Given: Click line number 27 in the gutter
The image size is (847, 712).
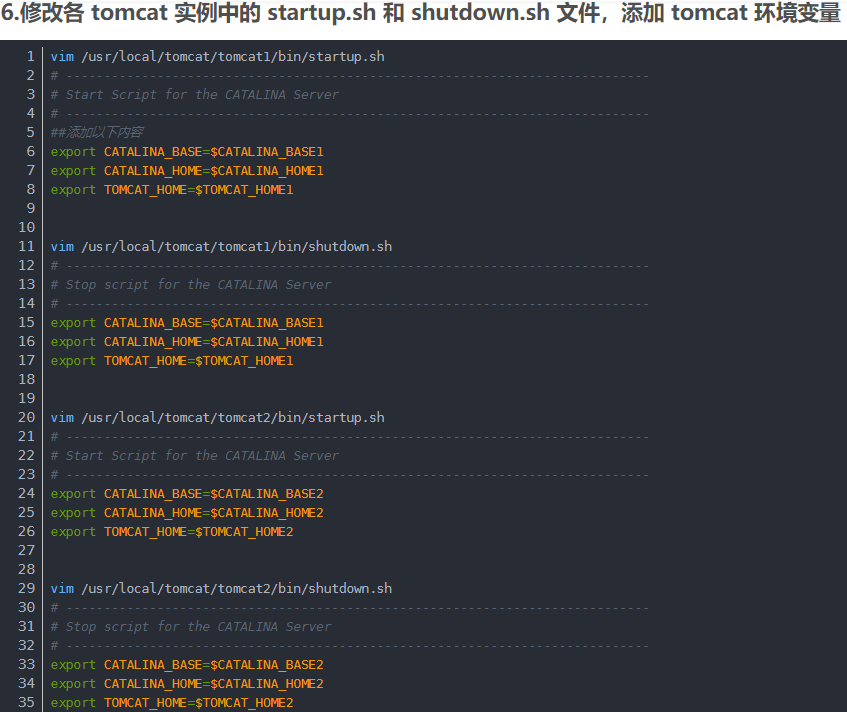Looking at the screenshot, I should (x=26, y=550).
